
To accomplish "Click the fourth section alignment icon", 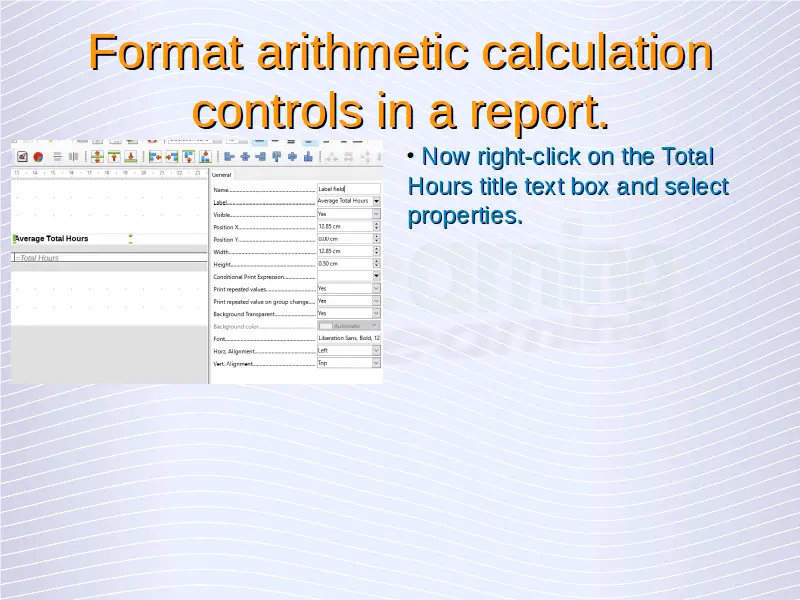I will (206, 157).
